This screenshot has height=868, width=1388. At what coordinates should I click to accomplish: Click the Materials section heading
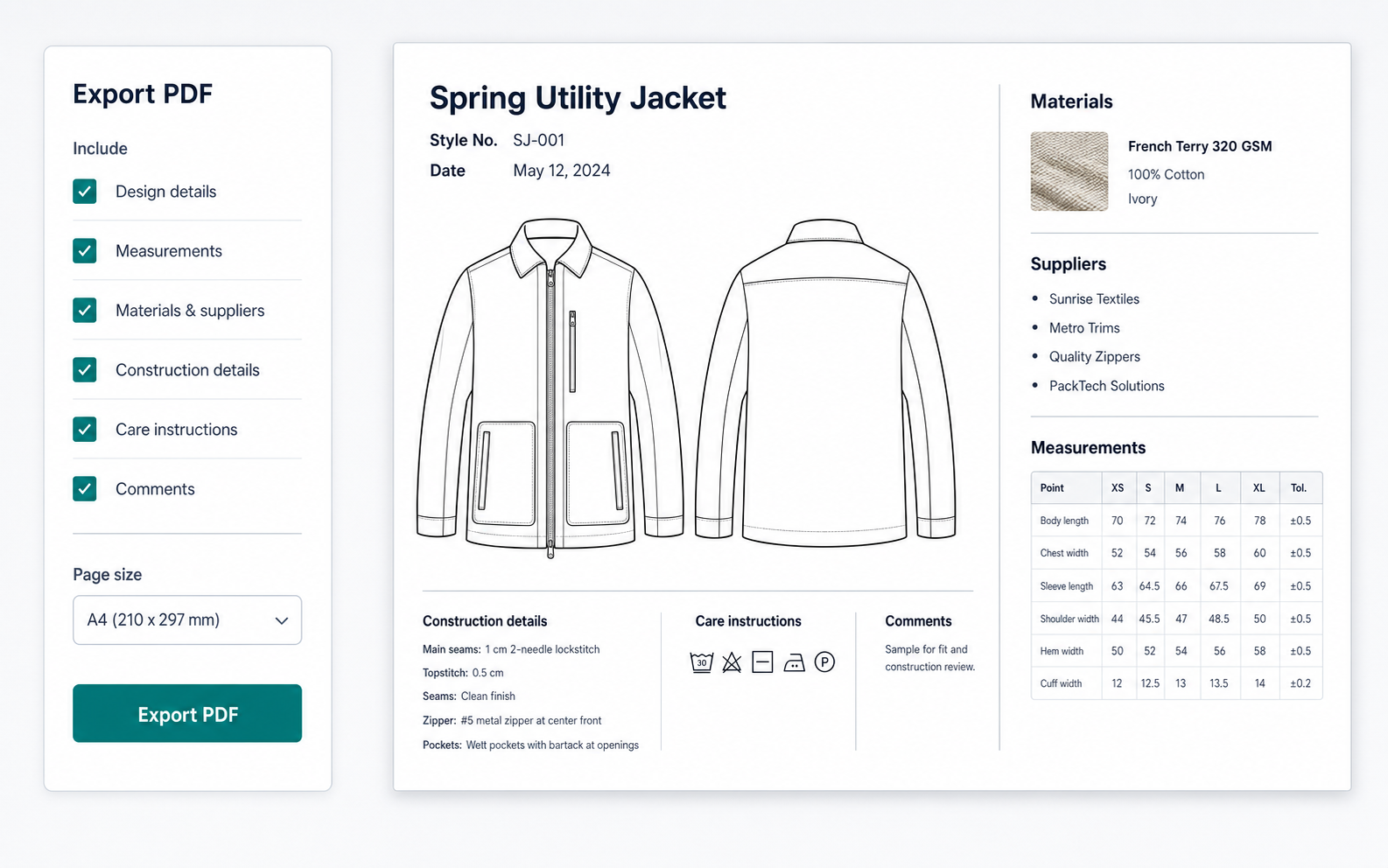point(1071,101)
